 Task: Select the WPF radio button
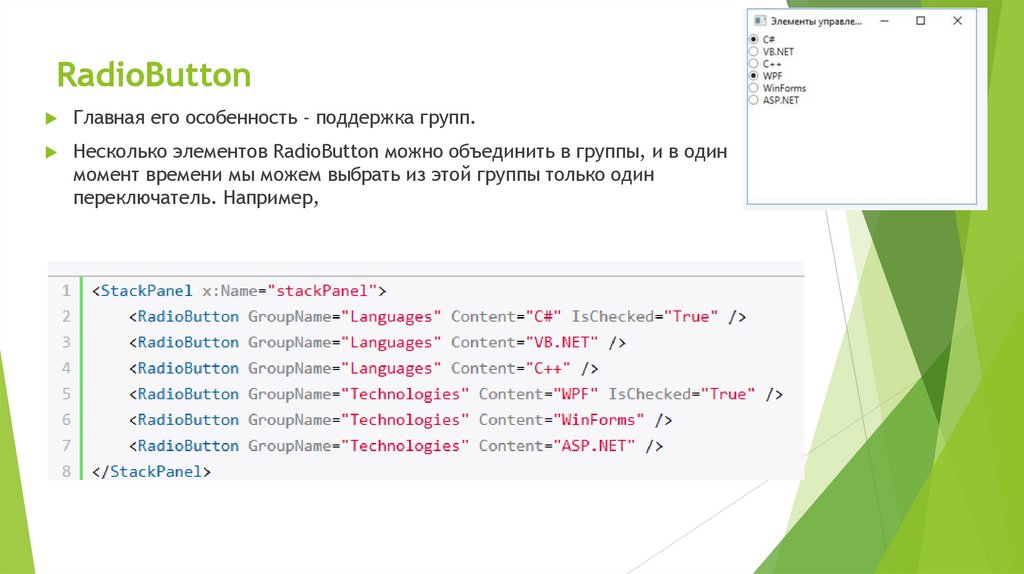pyautogui.click(x=754, y=76)
